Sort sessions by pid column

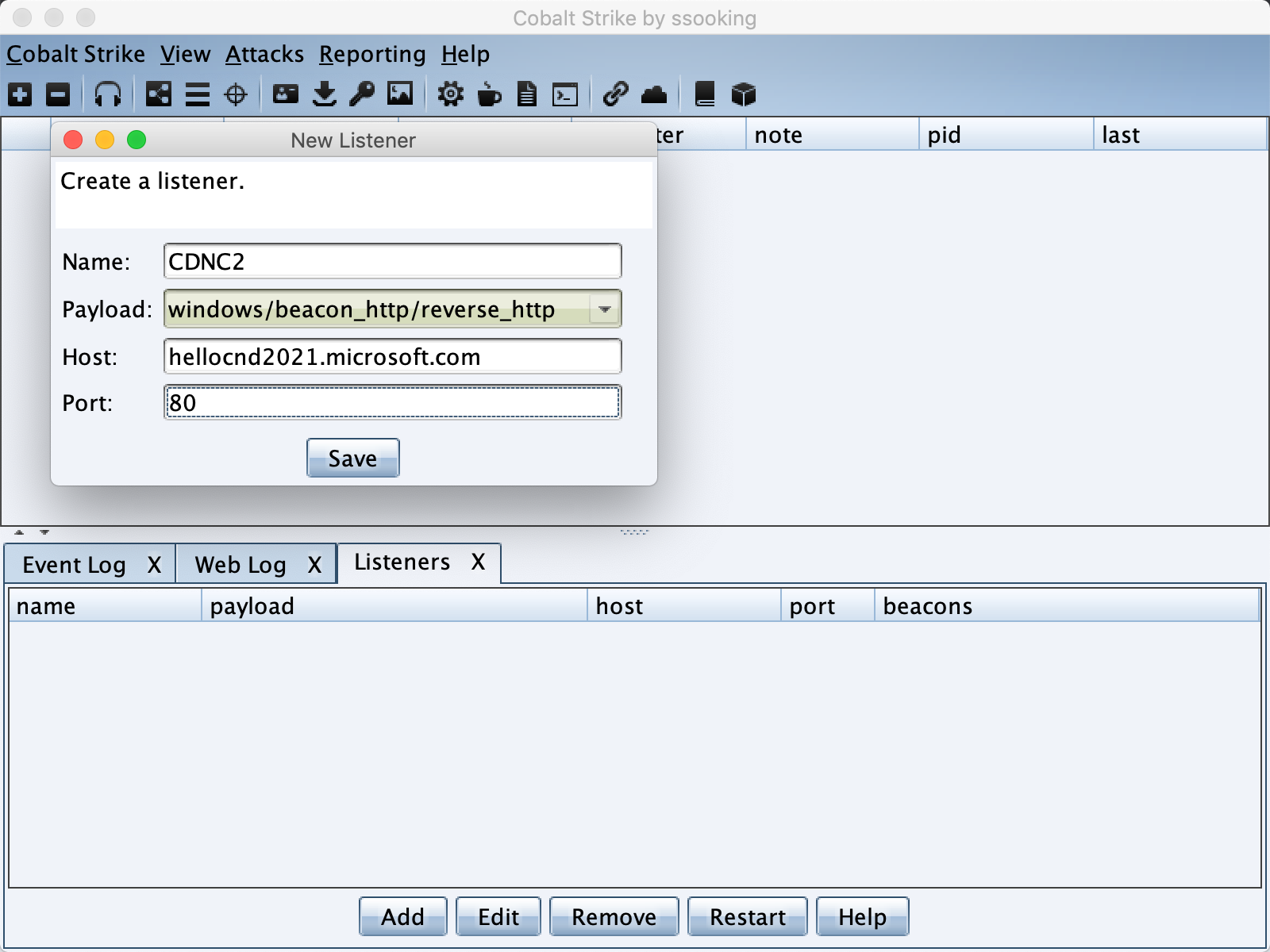pyautogui.click(x=1006, y=134)
